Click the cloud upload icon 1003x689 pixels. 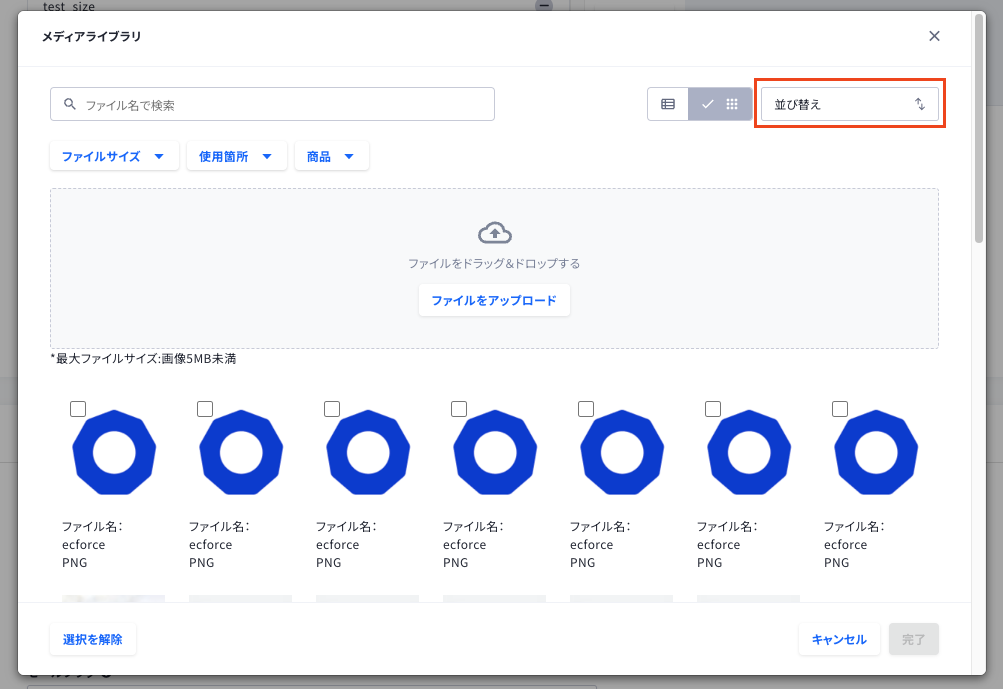pos(494,233)
